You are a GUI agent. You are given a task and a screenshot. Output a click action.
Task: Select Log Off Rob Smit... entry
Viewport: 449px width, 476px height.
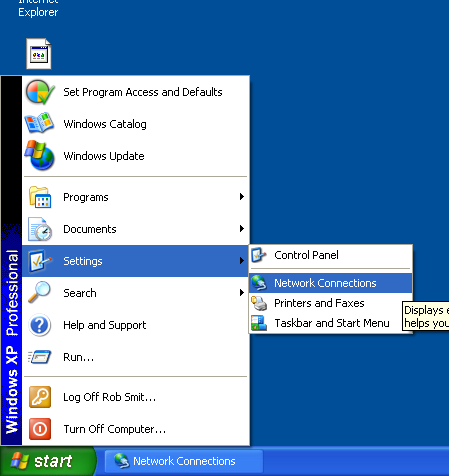tap(136, 397)
